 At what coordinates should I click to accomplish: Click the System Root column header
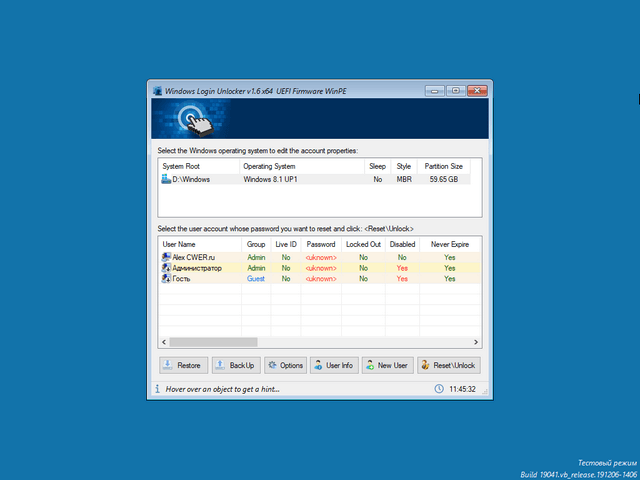point(199,166)
